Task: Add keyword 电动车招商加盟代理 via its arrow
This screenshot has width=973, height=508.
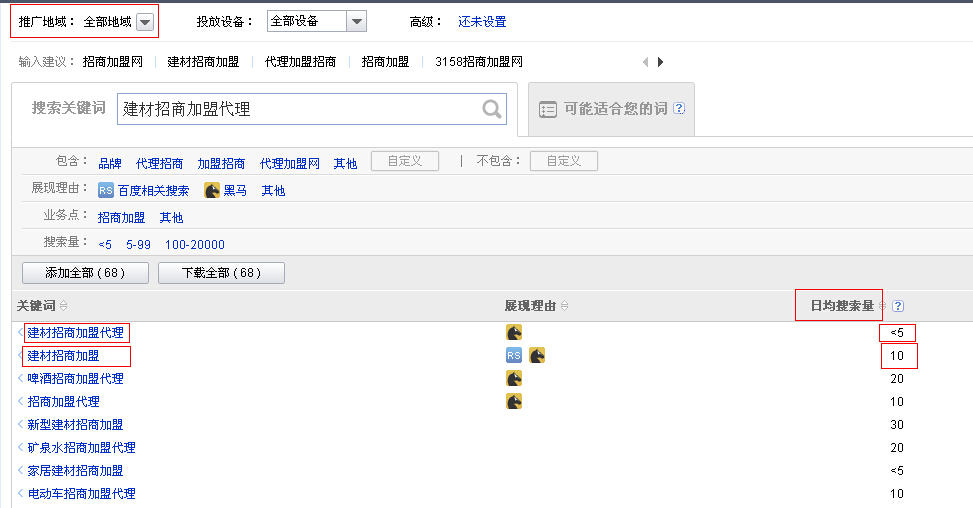Action: (x=20, y=493)
